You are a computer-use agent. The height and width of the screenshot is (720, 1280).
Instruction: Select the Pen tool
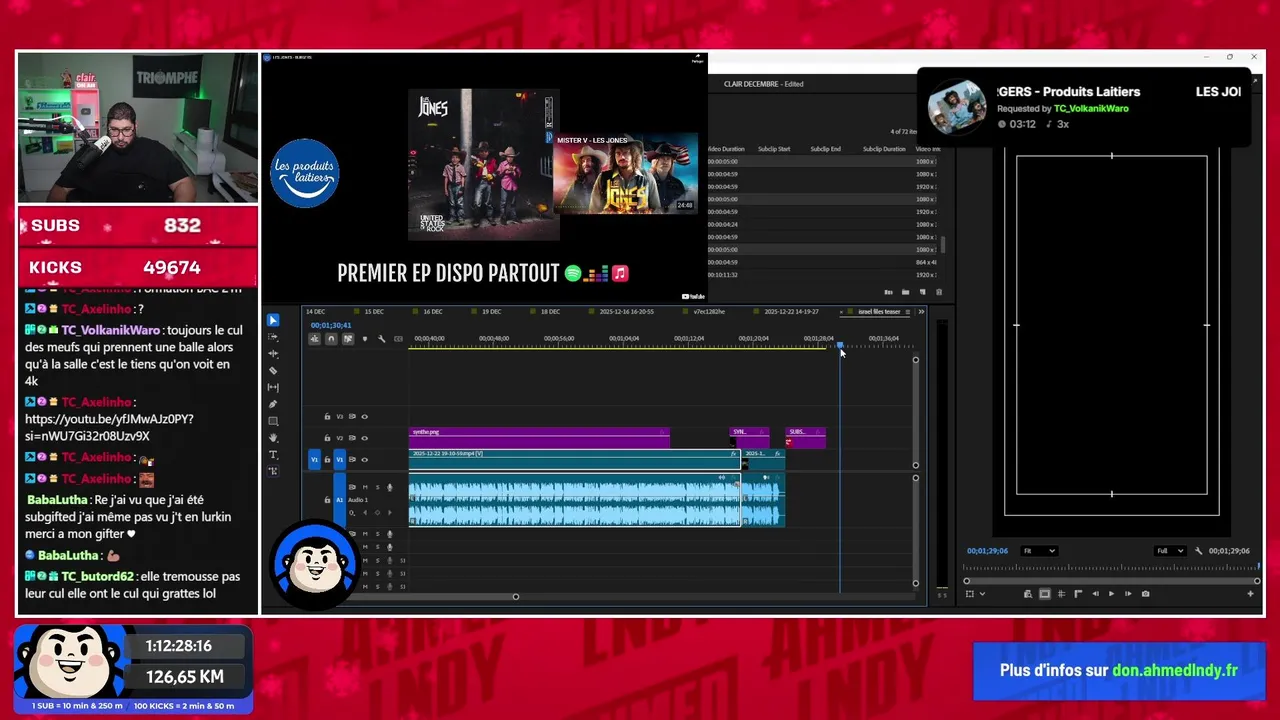(x=273, y=405)
